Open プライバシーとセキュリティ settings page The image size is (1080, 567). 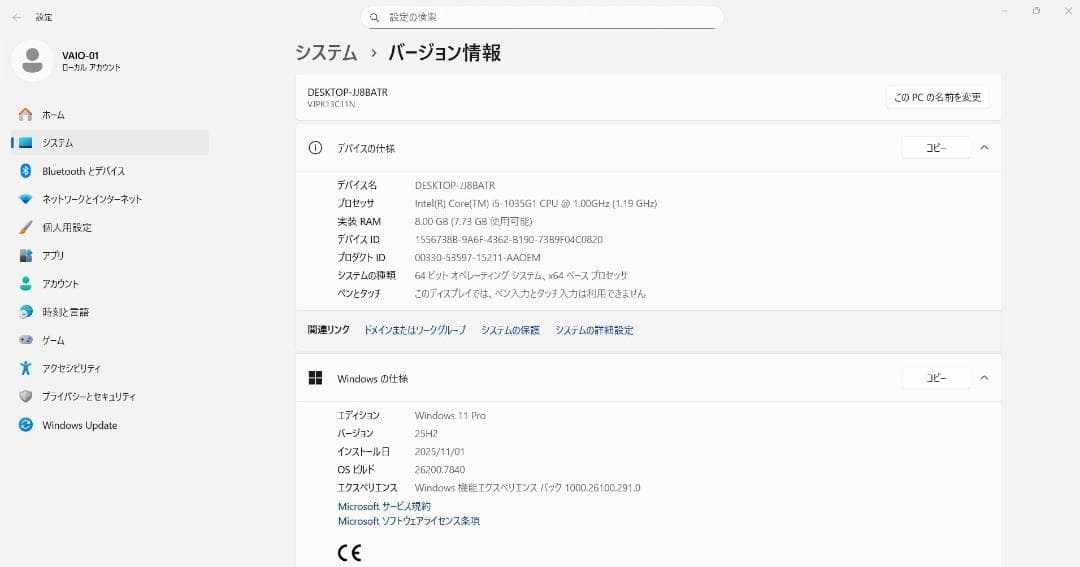[x=110, y=397]
